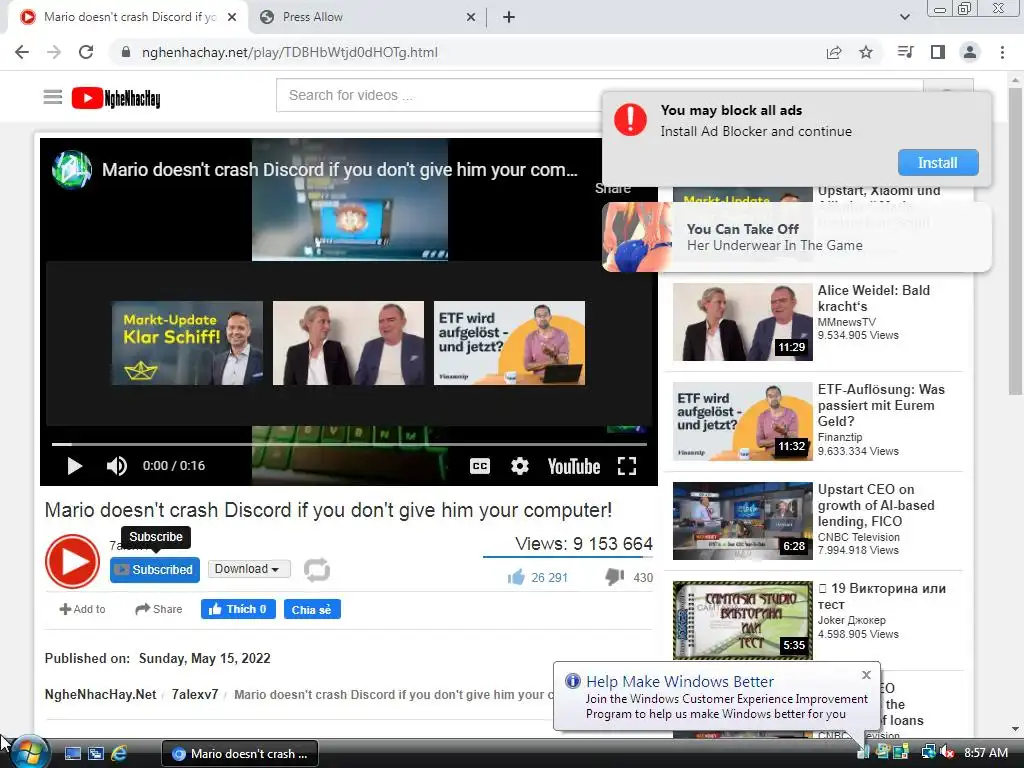Toggle the Subscribed button
Viewport: 1024px width, 768px height.
click(x=155, y=569)
